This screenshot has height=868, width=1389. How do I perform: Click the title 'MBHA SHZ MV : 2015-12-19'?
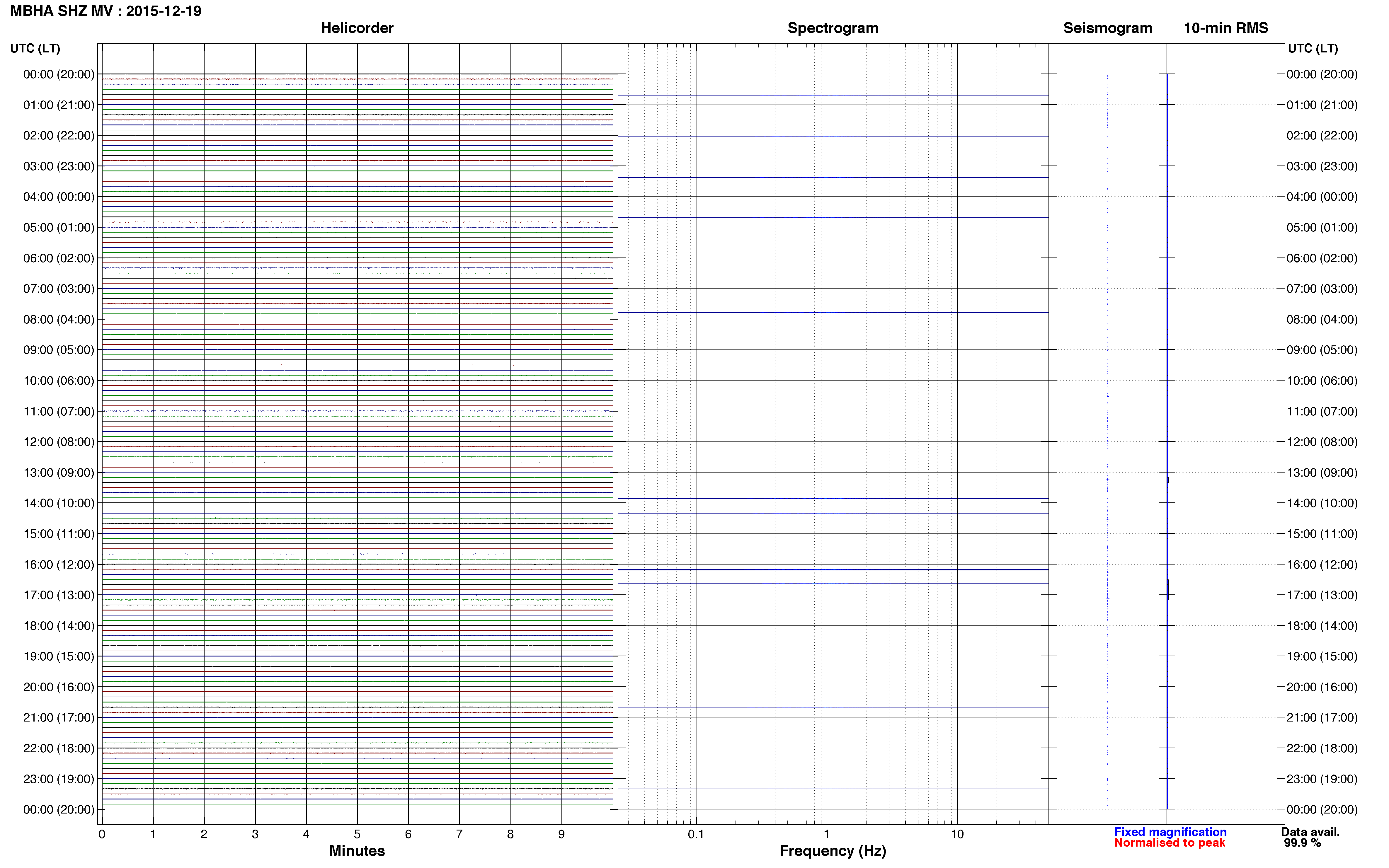[x=106, y=11]
